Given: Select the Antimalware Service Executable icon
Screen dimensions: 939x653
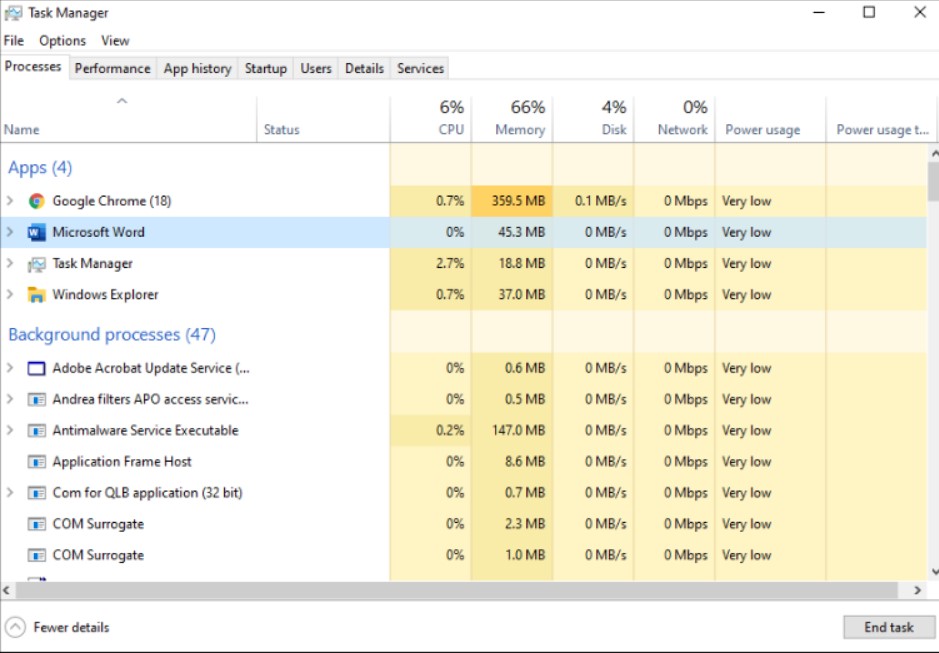Looking at the screenshot, I should tap(37, 430).
